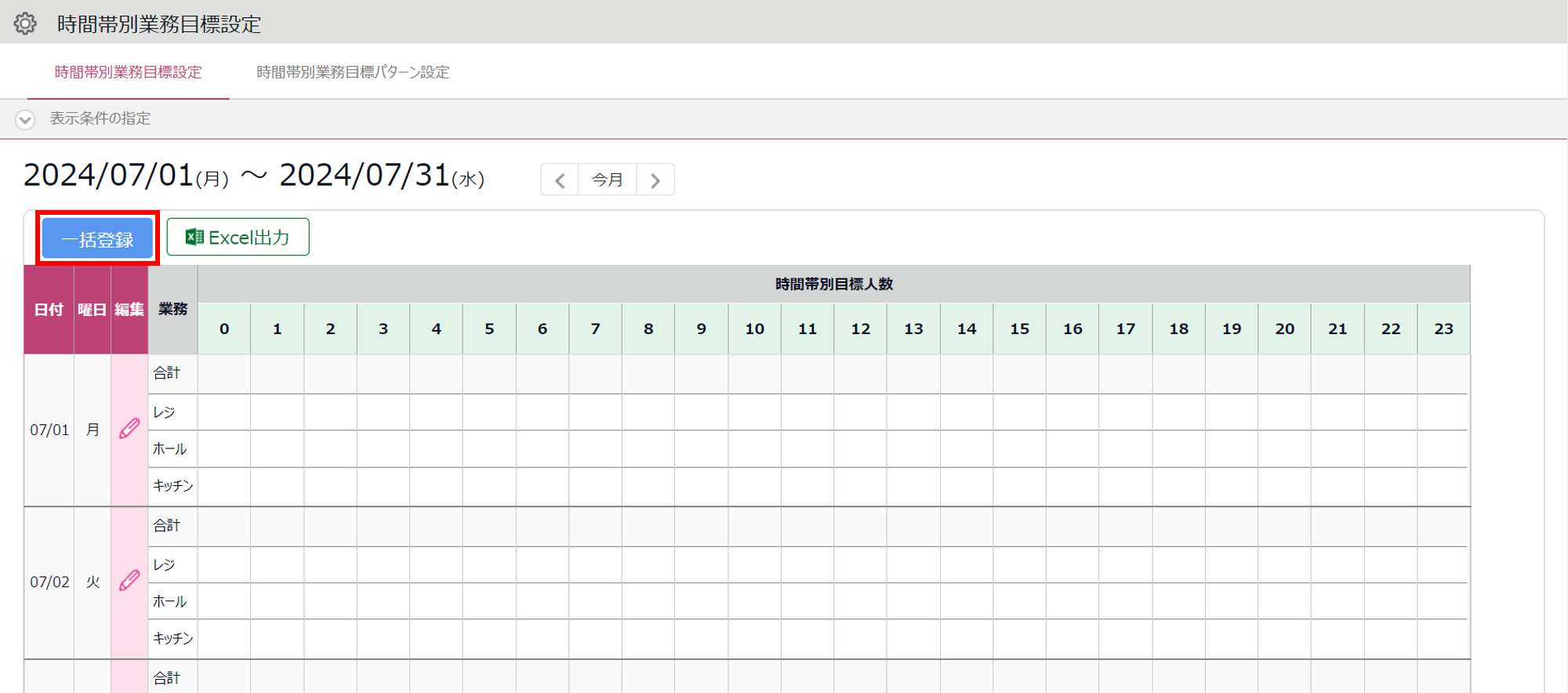Click hour 21 column header

(x=1338, y=328)
